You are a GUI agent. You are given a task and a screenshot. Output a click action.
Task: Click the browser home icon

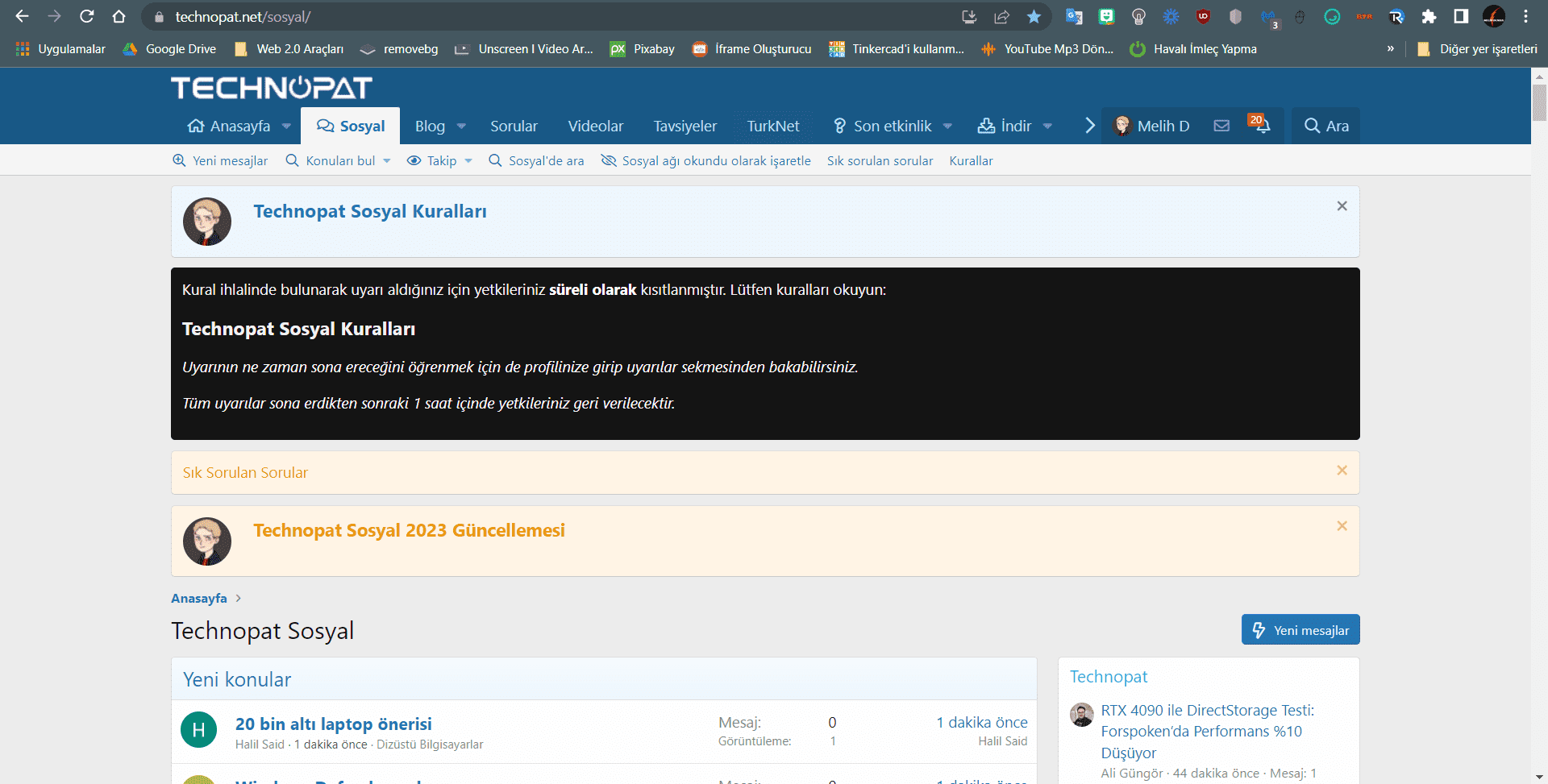[x=119, y=17]
